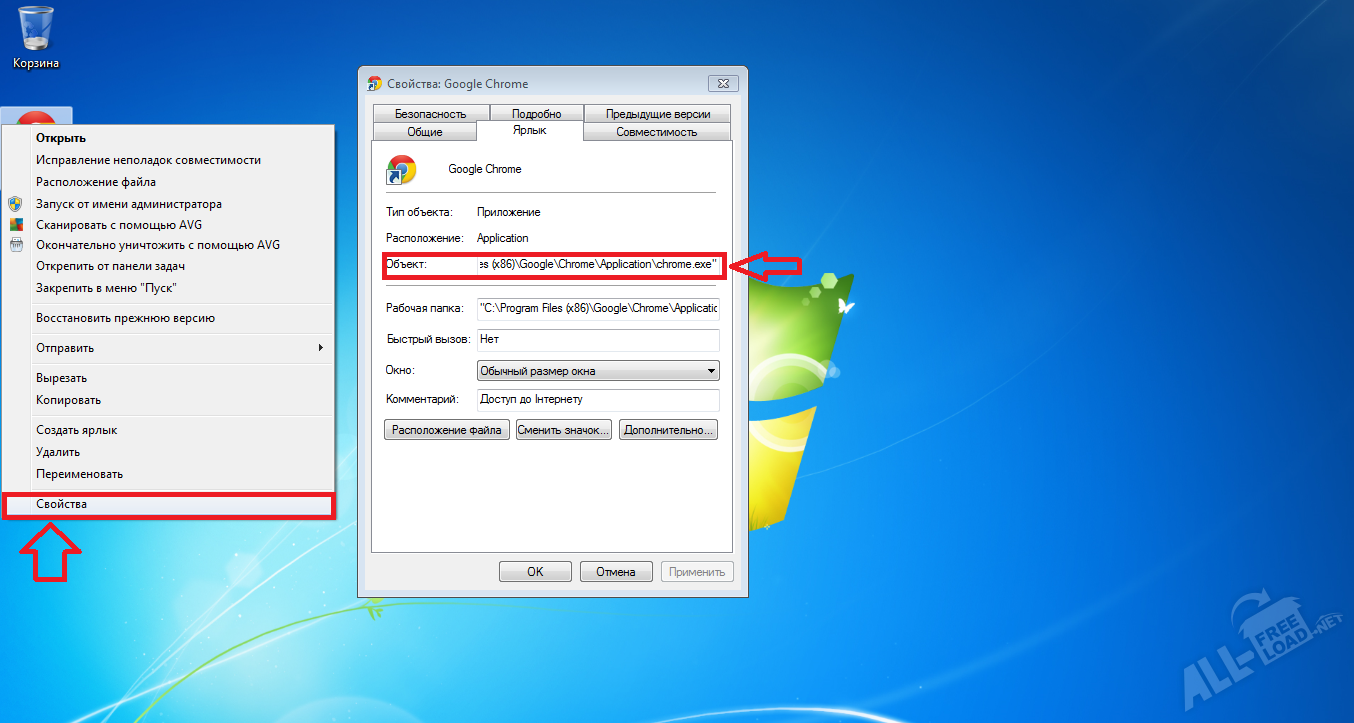Image resolution: width=1354 pixels, height=723 pixels.
Task: Click the Google Chrome shortcut icon in dialog
Action: (x=401, y=170)
